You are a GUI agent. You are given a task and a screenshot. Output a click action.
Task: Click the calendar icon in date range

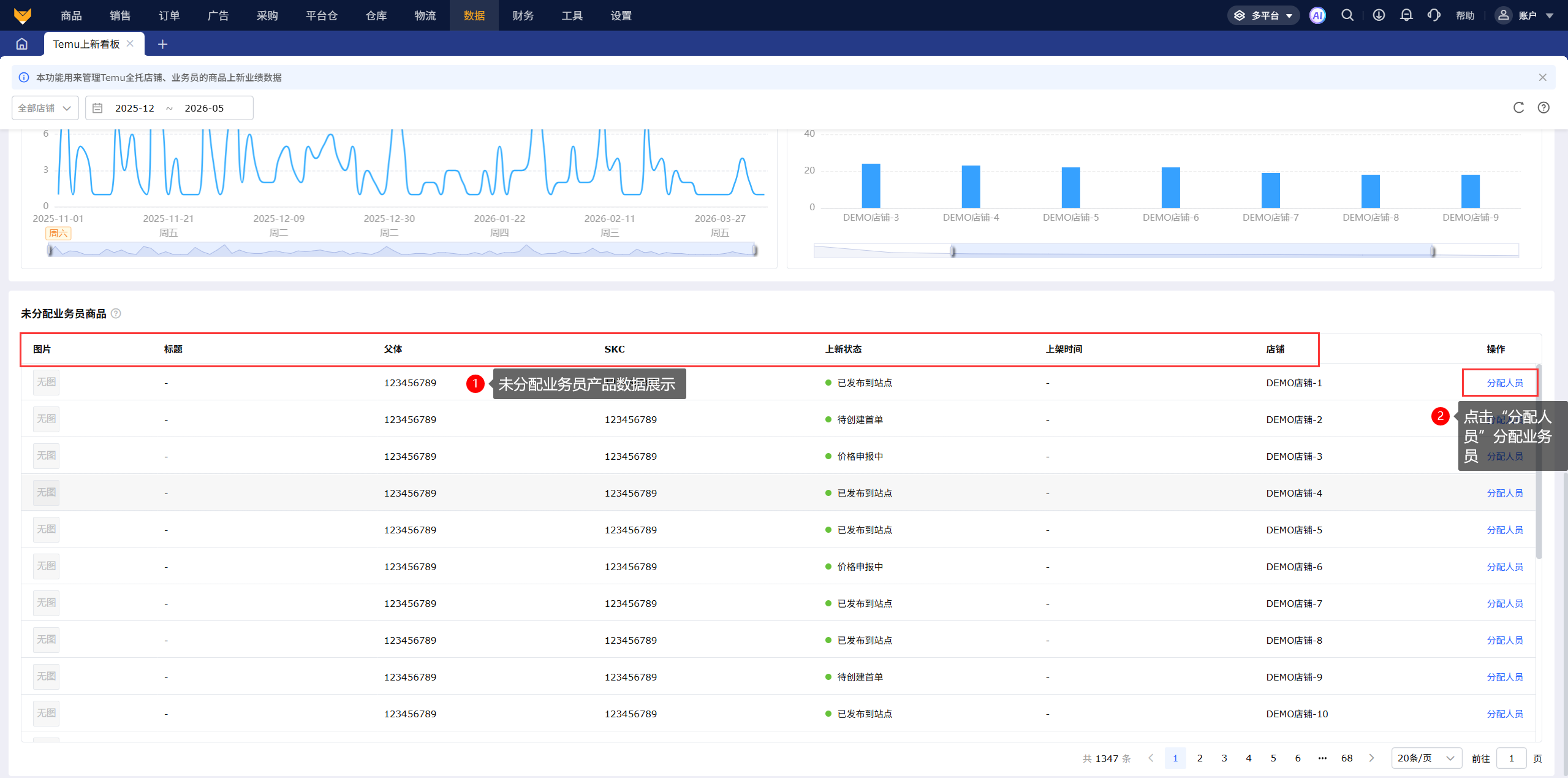click(x=97, y=108)
